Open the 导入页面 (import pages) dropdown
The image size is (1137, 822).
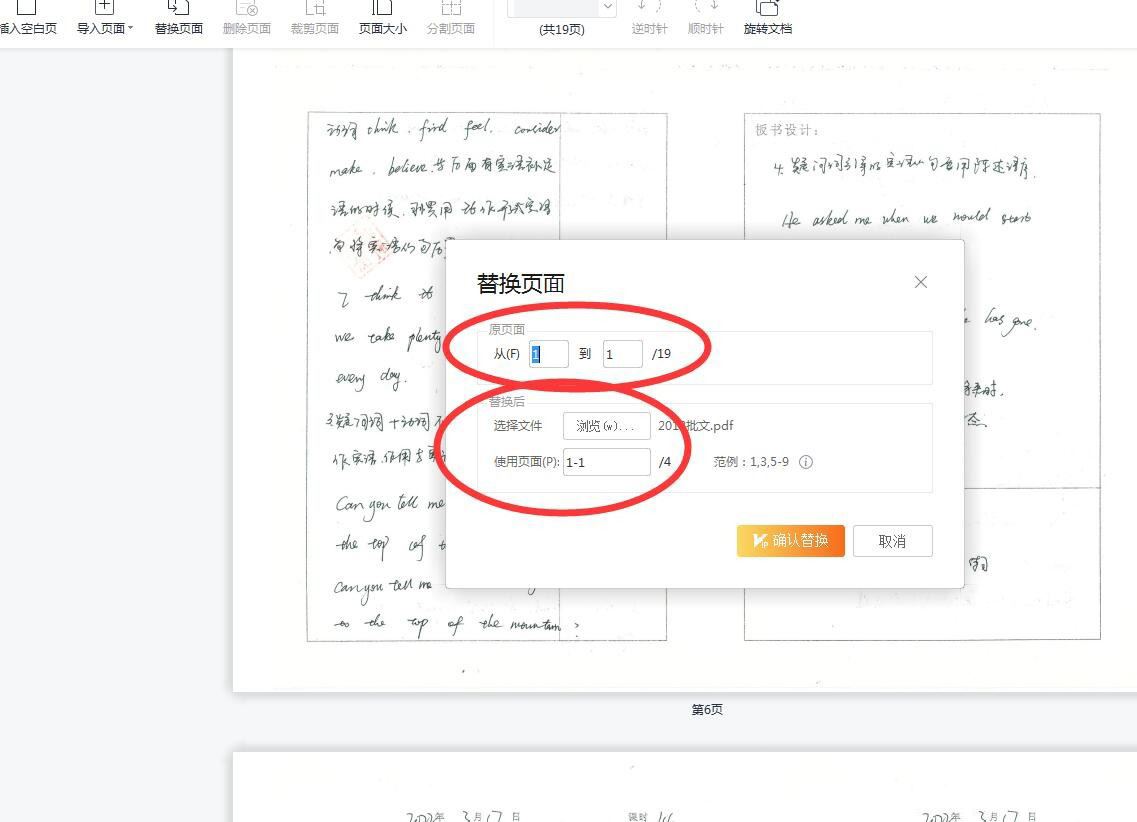104,18
